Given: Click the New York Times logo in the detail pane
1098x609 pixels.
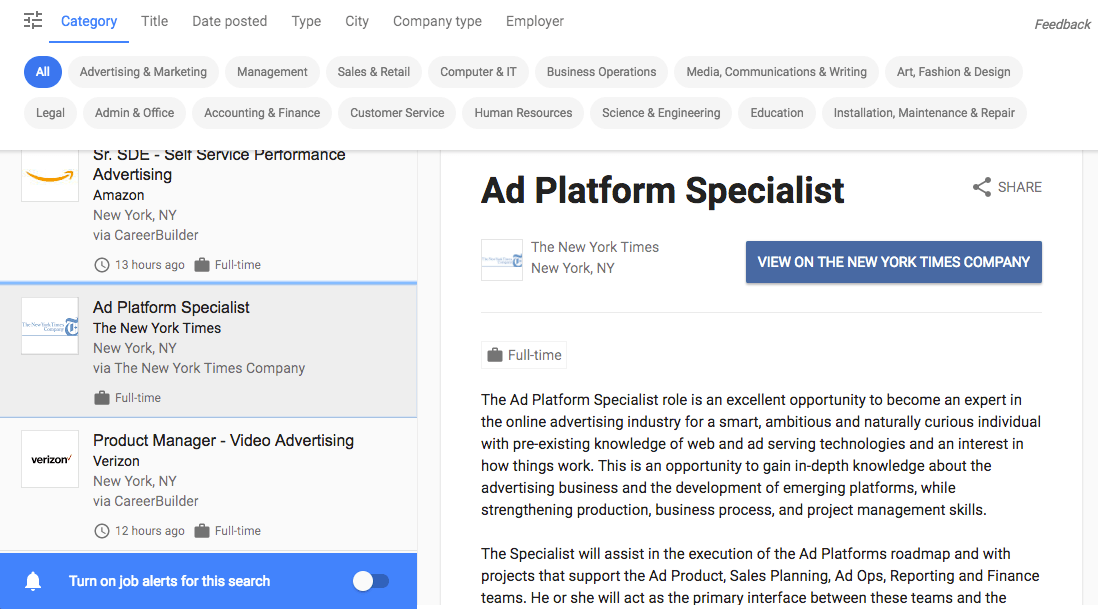Looking at the screenshot, I should pos(502,260).
